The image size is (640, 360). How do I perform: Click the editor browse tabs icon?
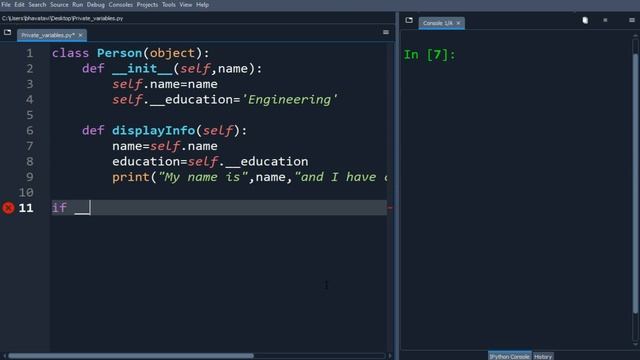[7, 32]
